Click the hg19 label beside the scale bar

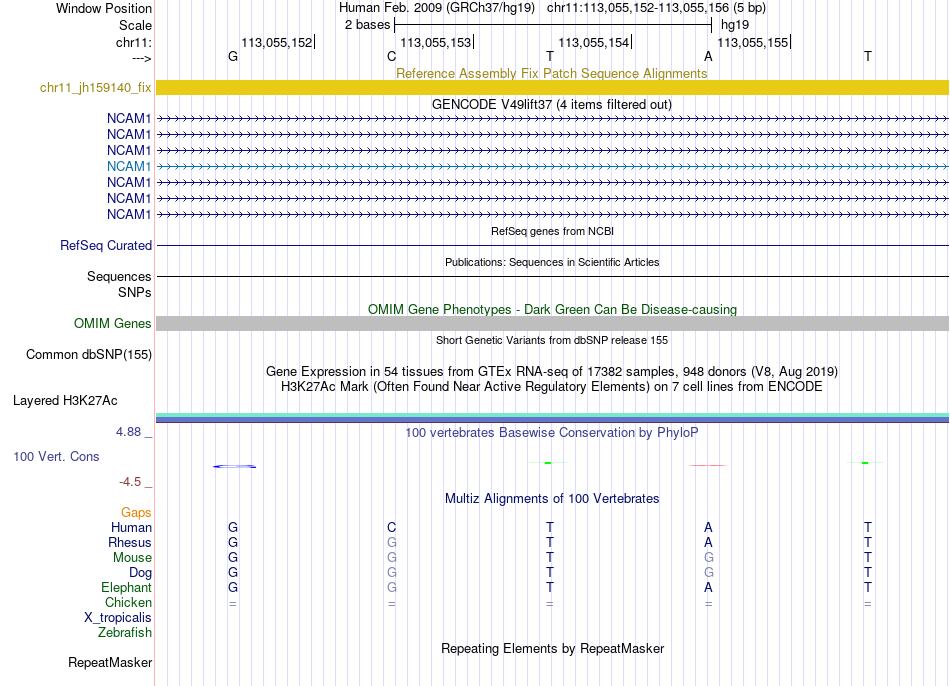click(735, 25)
